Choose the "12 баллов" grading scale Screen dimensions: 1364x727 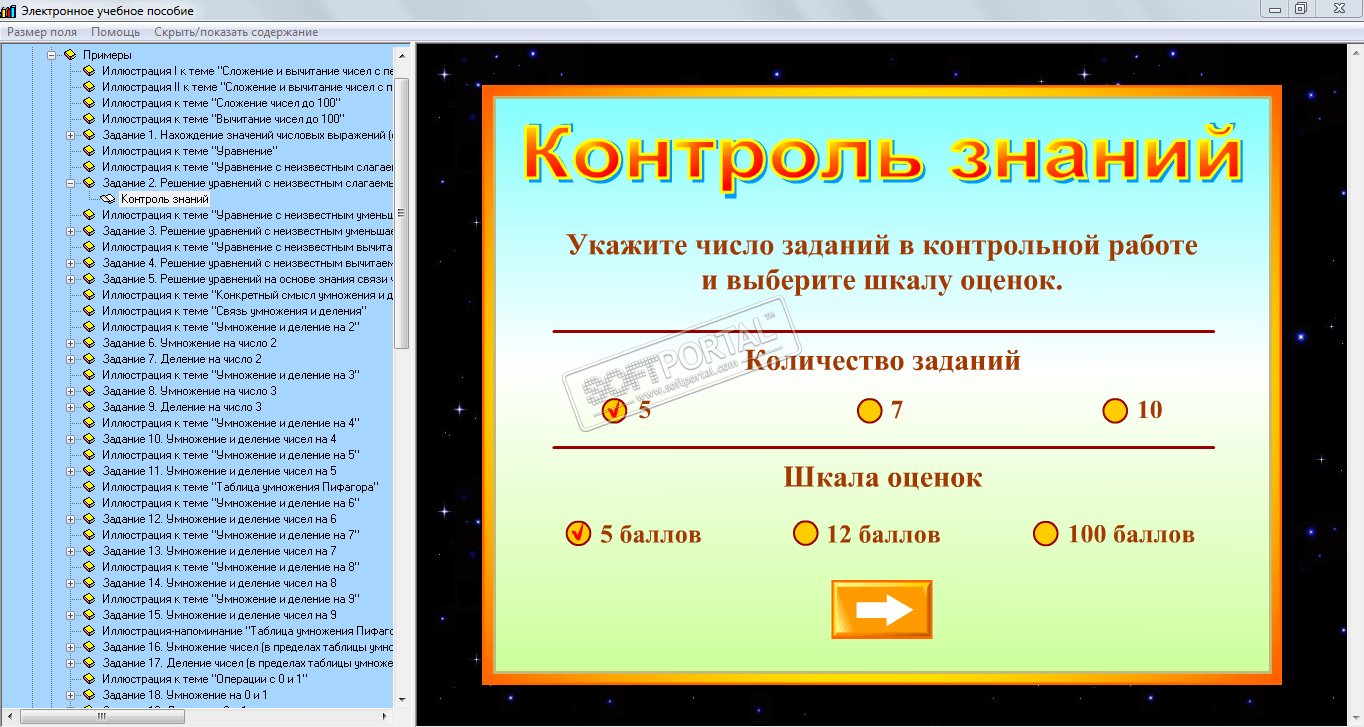pyautogui.click(x=805, y=534)
